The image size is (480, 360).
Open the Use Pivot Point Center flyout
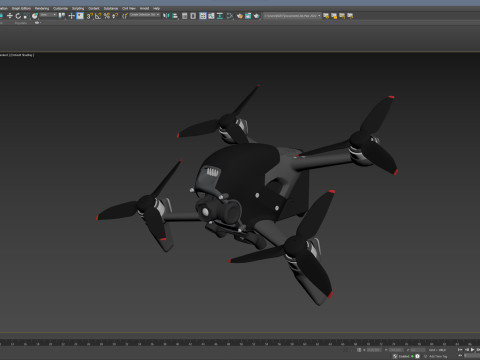[62, 16]
